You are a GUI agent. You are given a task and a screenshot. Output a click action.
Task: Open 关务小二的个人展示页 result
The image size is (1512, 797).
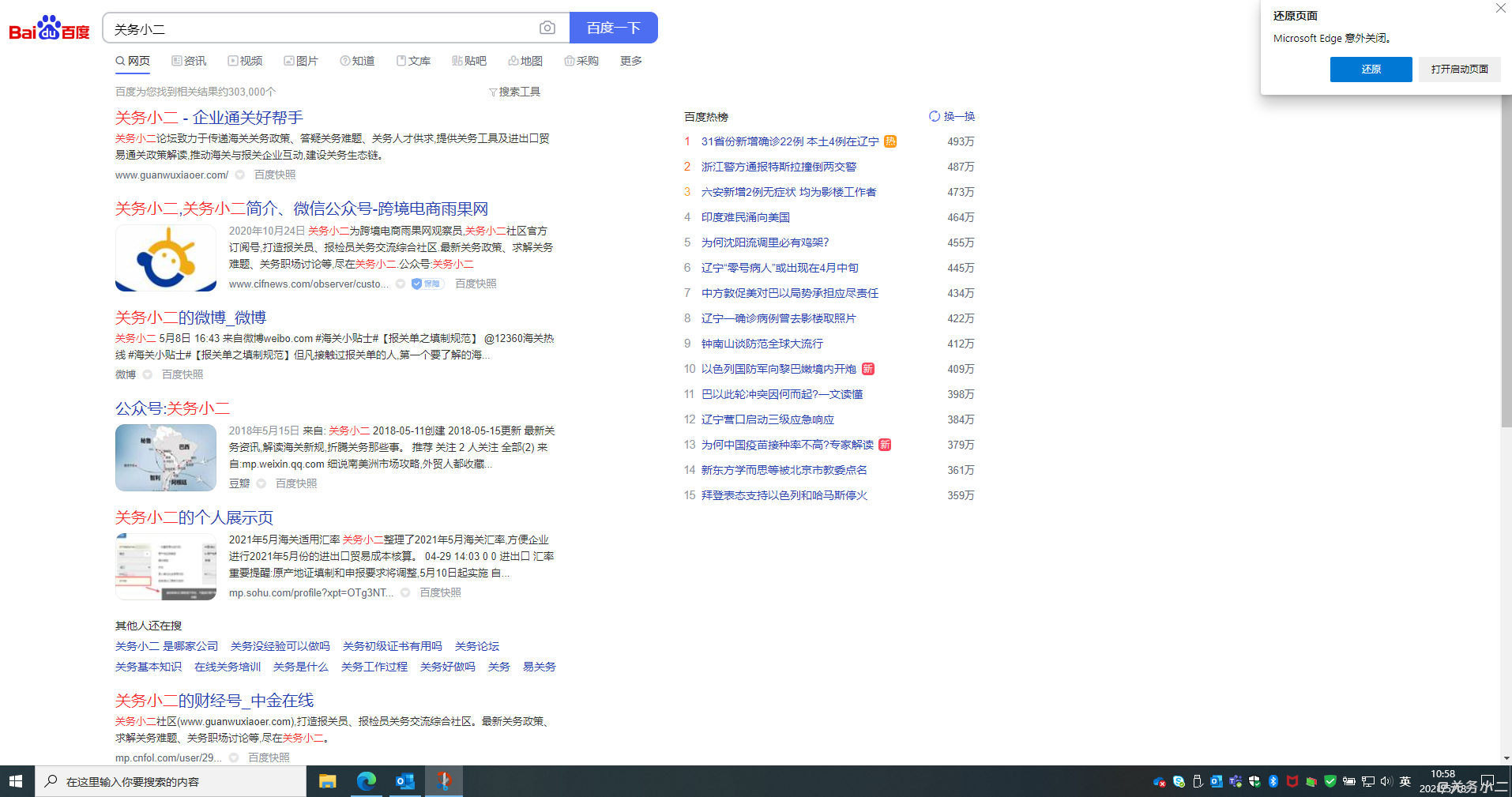tap(194, 517)
